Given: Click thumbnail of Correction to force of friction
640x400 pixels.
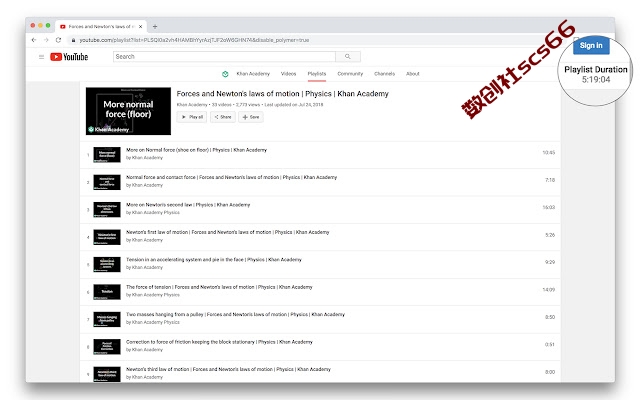Looking at the screenshot, I should pyautogui.click(x=107, y=347).
